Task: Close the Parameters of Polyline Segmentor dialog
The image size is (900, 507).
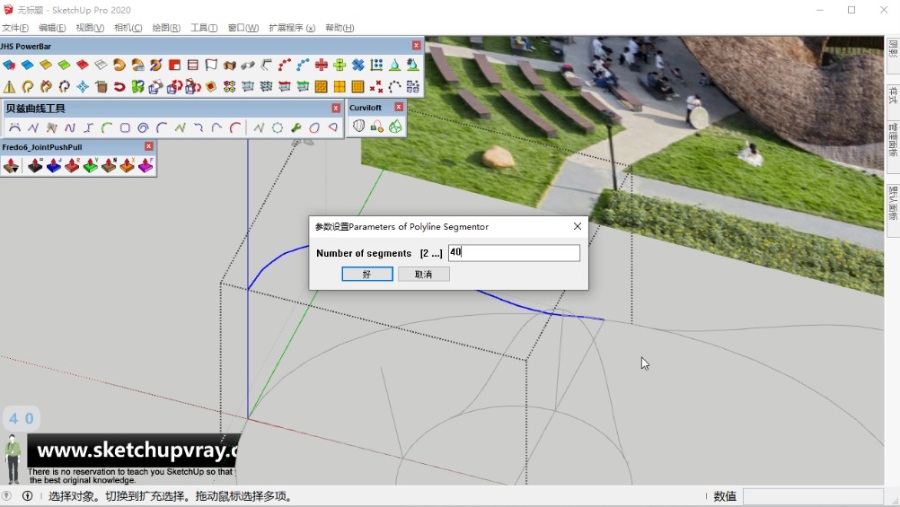Action: [577, 226]
